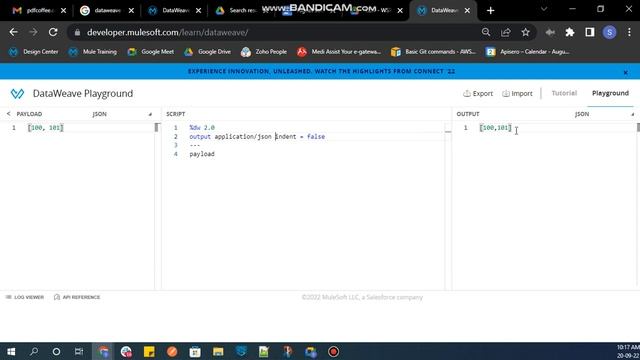Open the Medi Assist bookmark
This screenshot has width=640, height=360.
339,52
